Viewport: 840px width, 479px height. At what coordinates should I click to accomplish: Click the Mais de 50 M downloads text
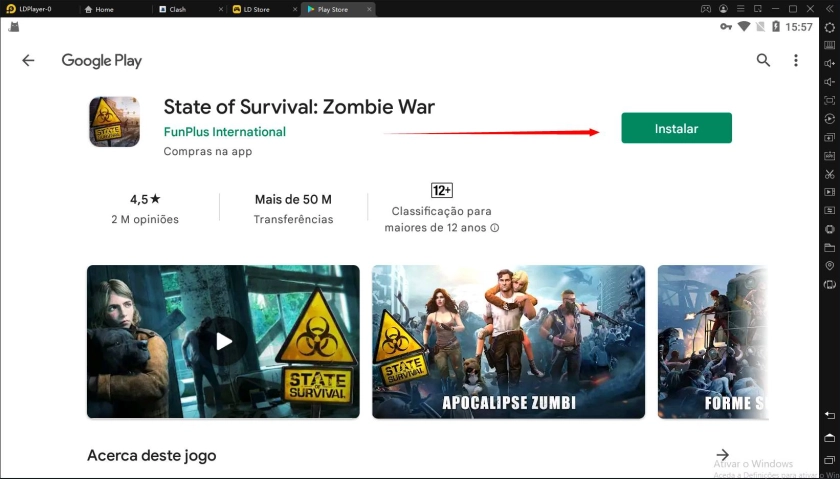293,199
